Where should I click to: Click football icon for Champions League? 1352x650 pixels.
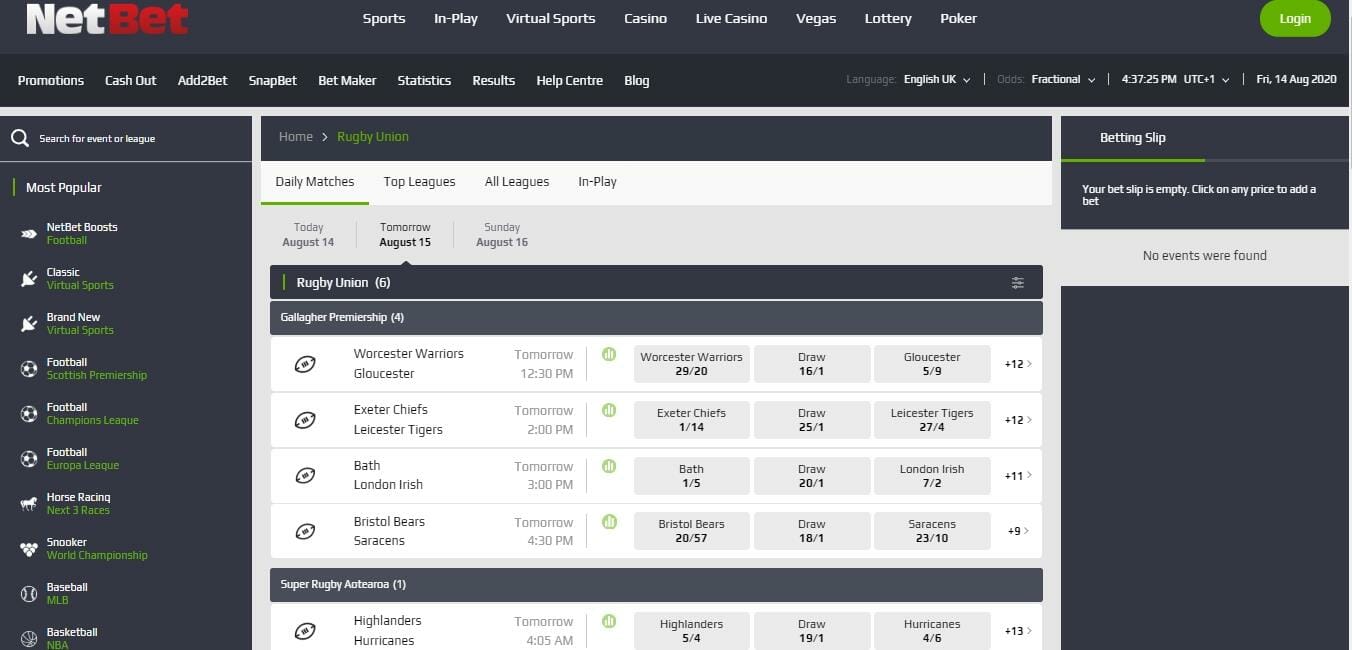click(x=29, y=414)
